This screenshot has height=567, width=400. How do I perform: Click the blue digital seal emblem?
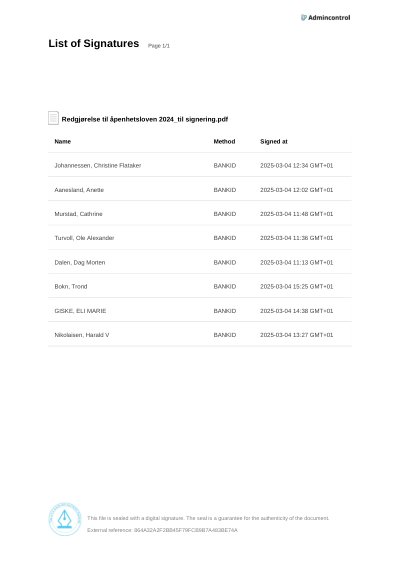click(65, 519)
